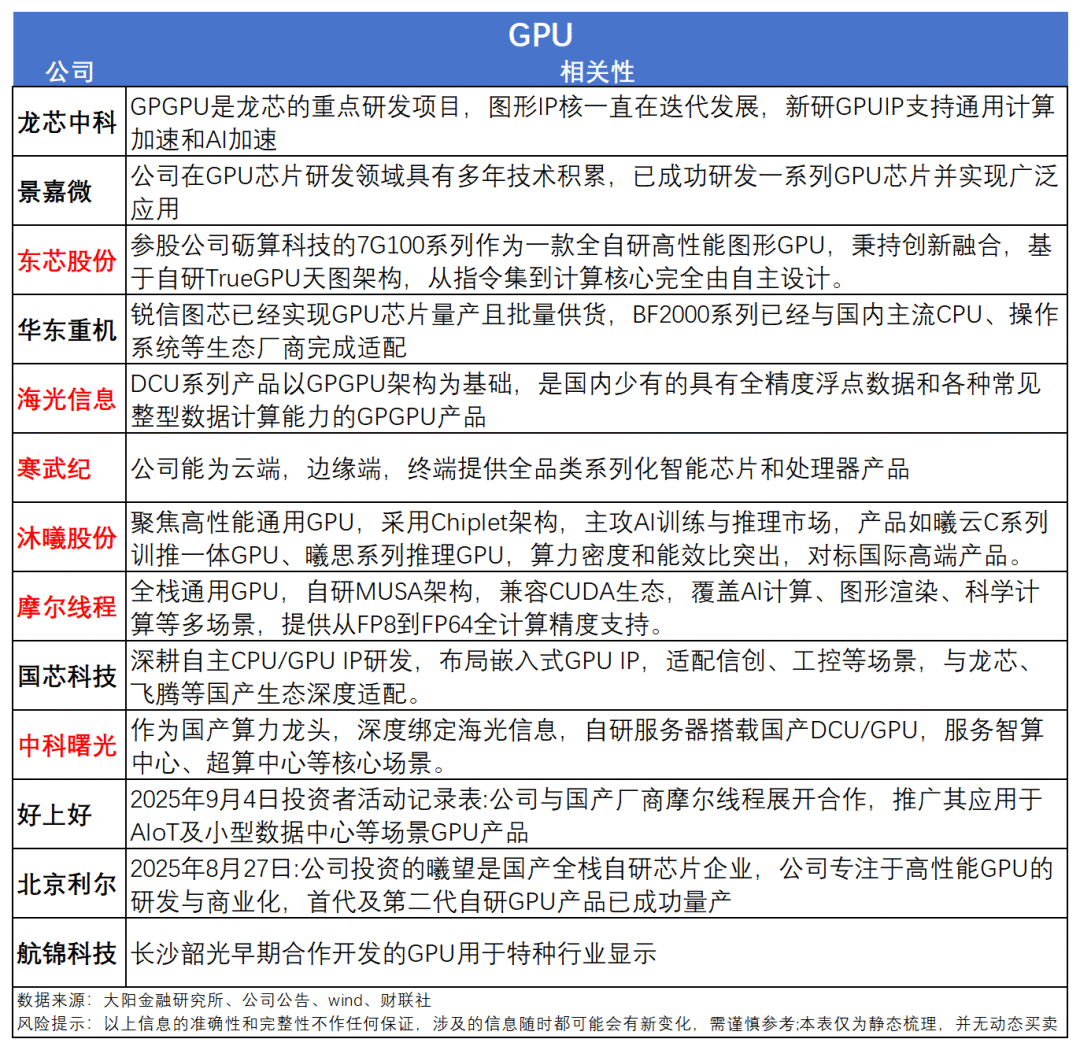Image resolution: width=1080 pixels, height=1050 pixels.
Task: Click the 好上好 company cell
Action: (69, 814)
